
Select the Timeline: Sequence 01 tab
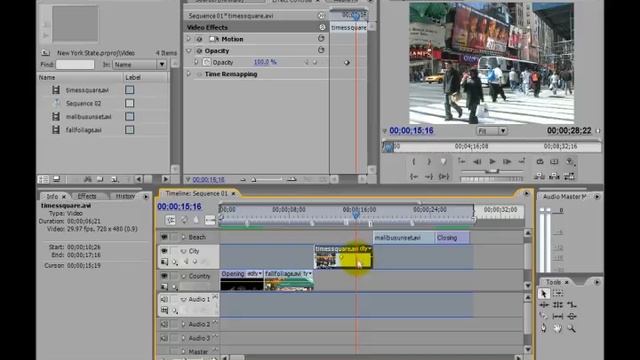click(x=197, y=193)
